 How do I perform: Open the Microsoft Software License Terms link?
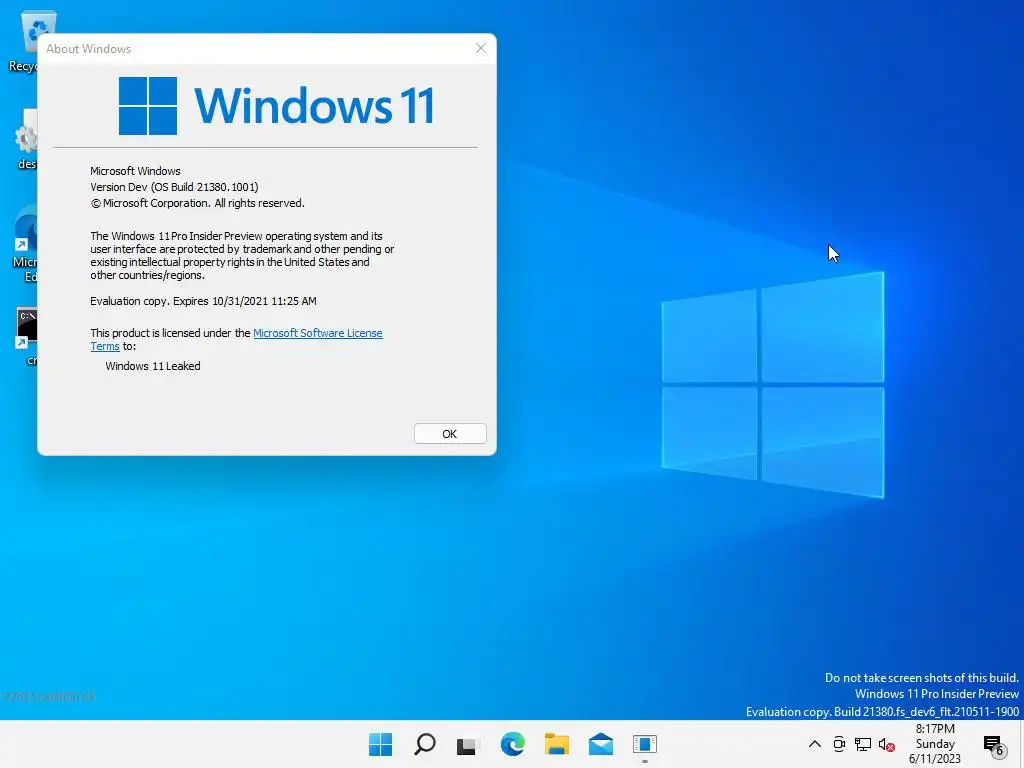pyautogui.click(x=317, y=333)
